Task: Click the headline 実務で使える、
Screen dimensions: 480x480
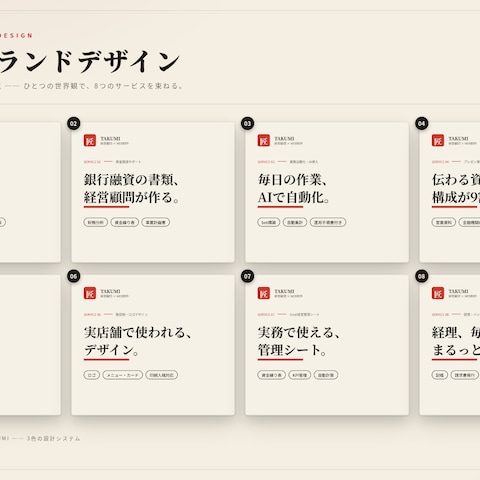Action: [x=299, y=332]
